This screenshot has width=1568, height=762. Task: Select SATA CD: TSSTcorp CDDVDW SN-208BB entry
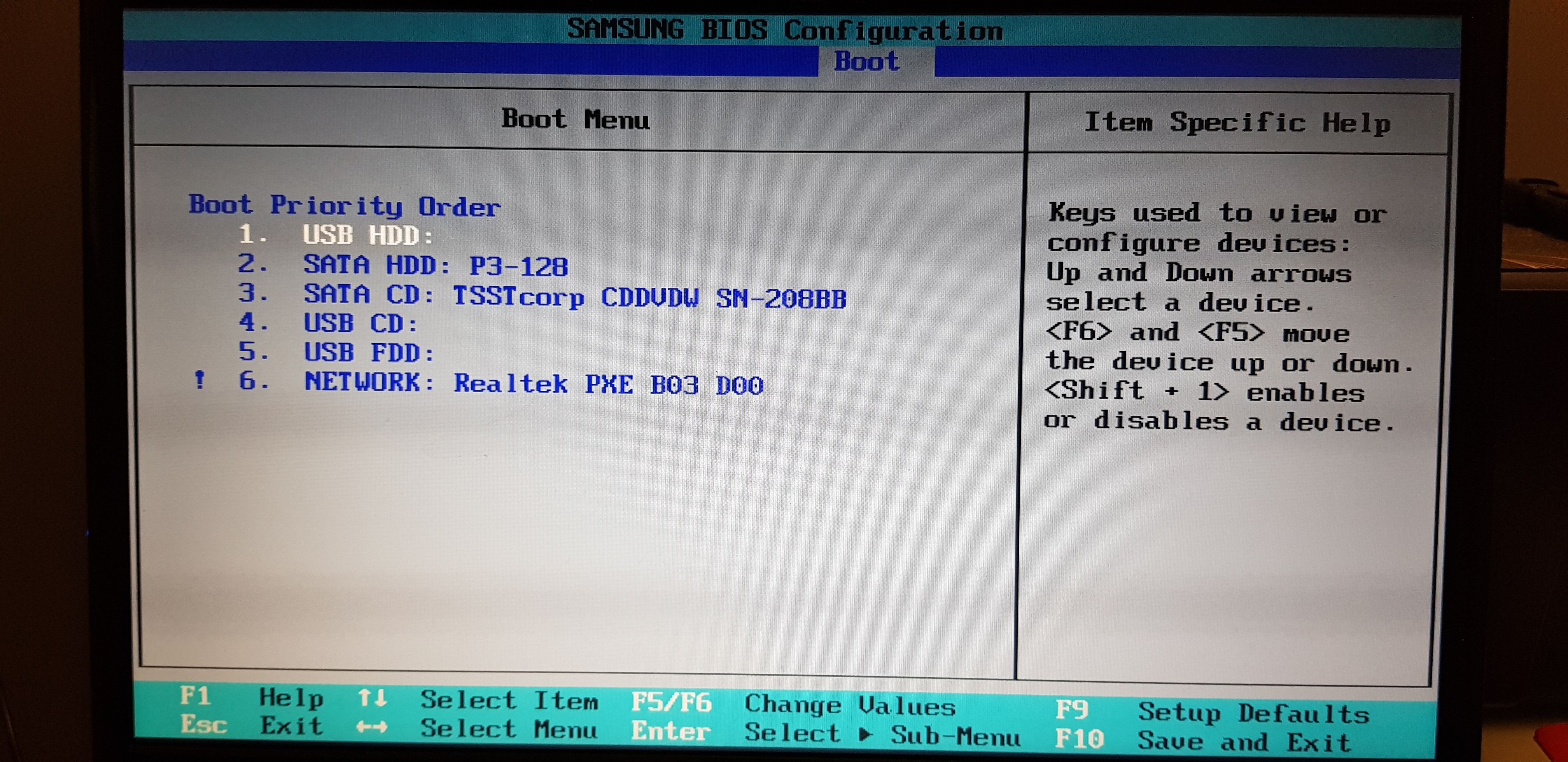tap(542, 296)
